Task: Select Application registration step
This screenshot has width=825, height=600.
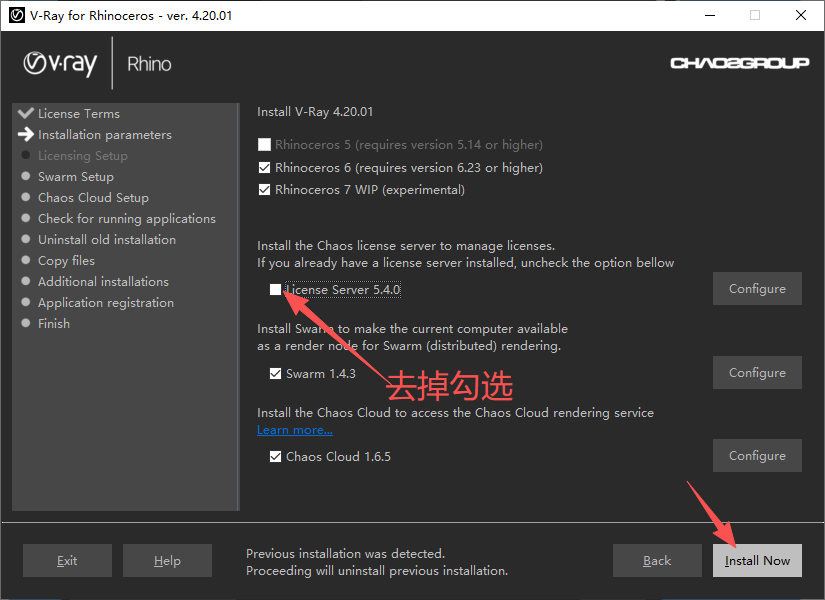Action: (x=106, y=303)
